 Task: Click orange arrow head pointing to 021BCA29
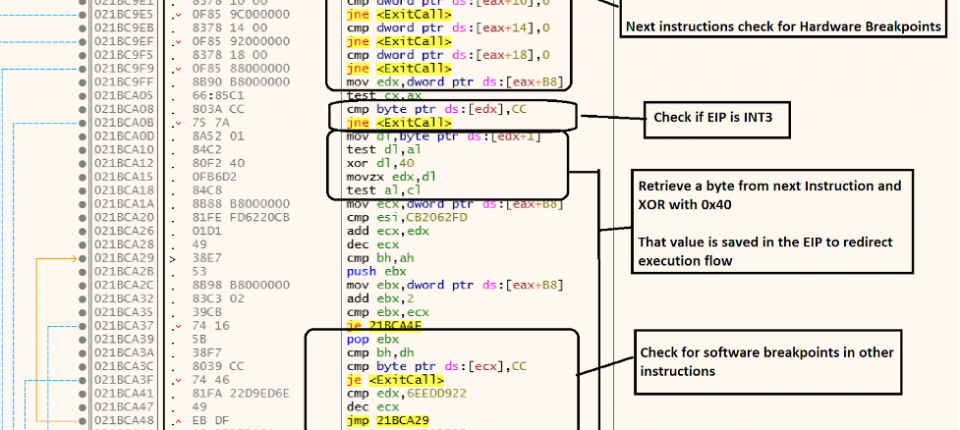pyautogui.click(x=72, y=258)
